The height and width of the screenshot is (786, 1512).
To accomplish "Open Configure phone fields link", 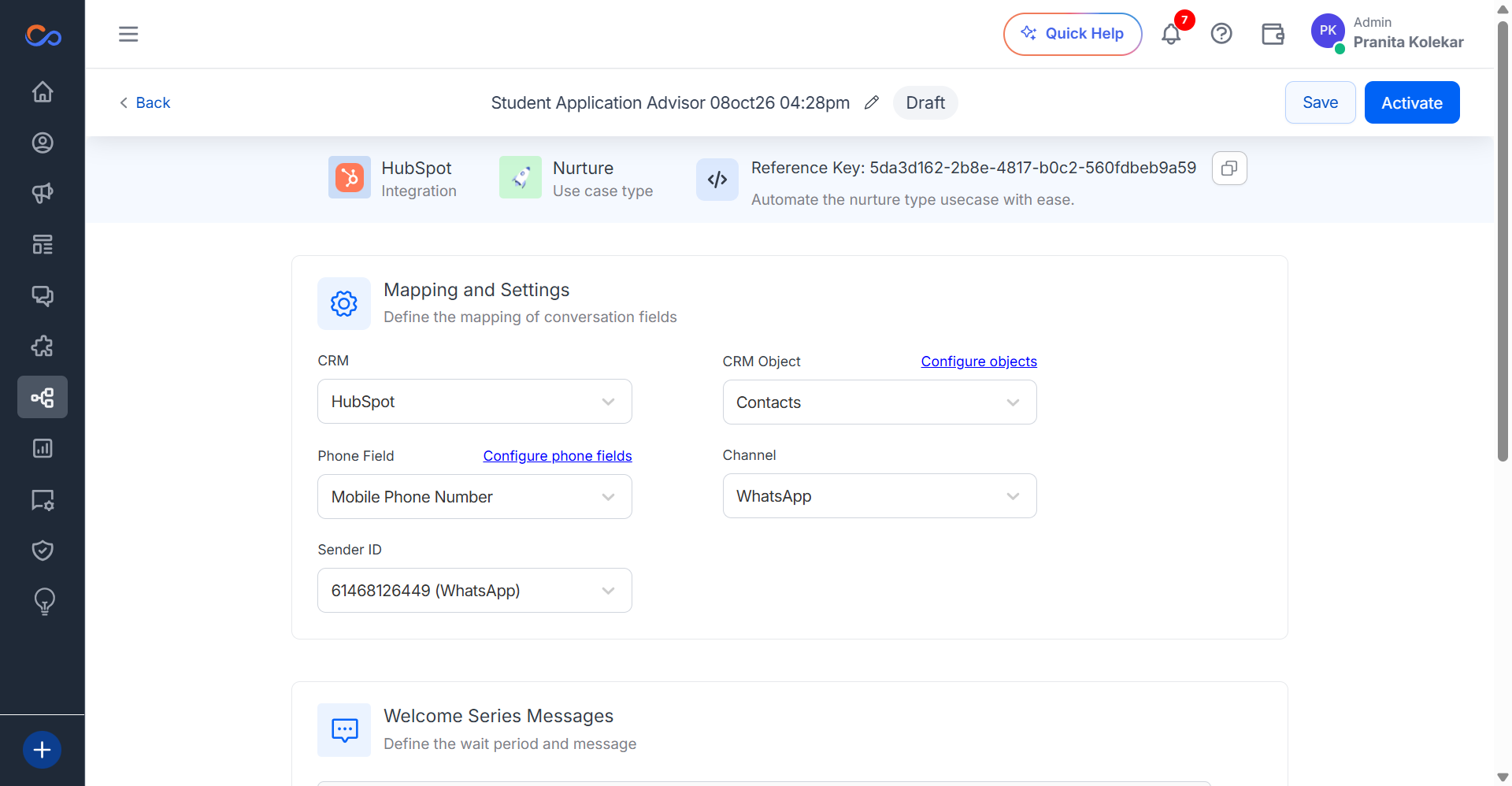I will pos(558,456).
